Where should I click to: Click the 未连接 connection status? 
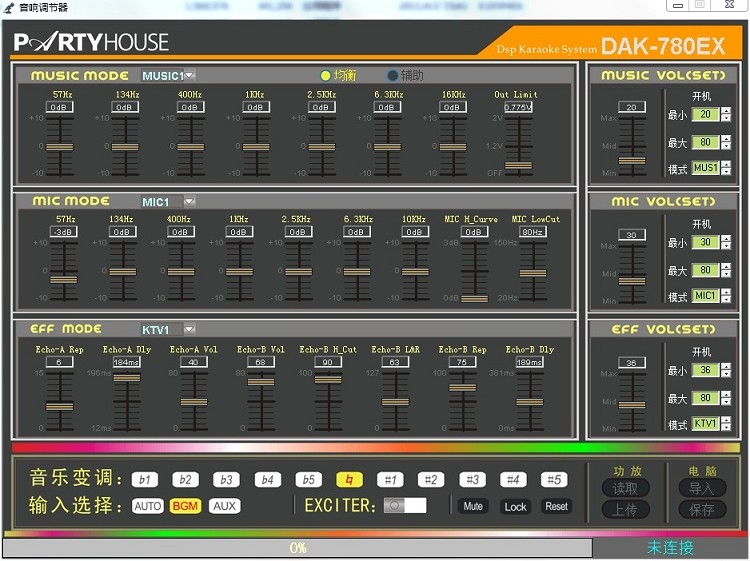pyautogui.click(x=670, y=548)
